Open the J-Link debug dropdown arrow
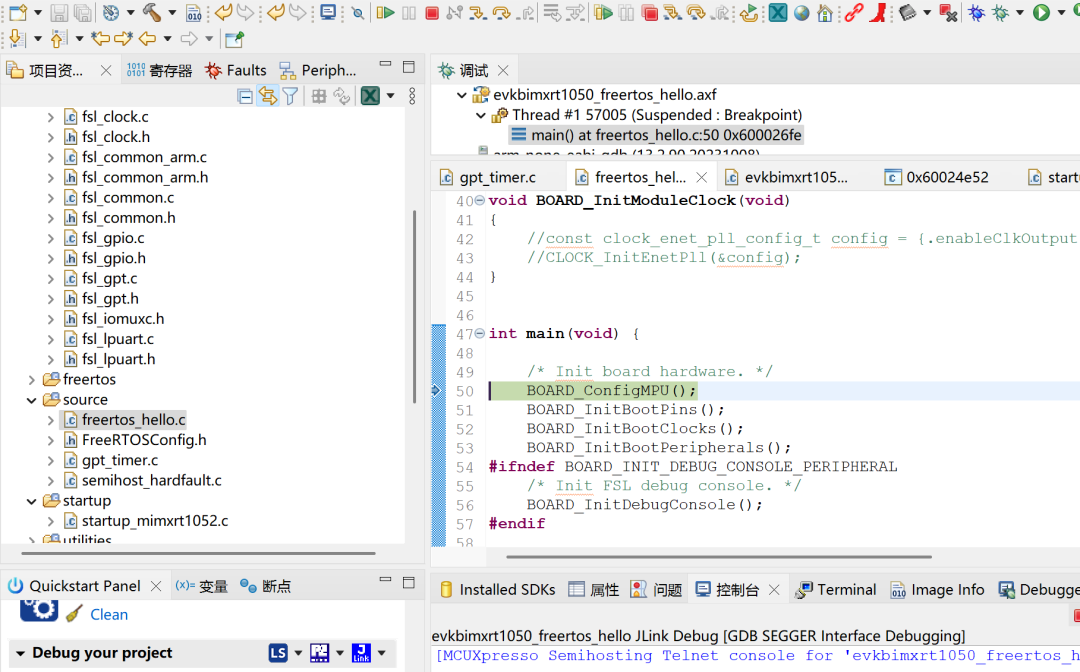 (x=382, y=653)
